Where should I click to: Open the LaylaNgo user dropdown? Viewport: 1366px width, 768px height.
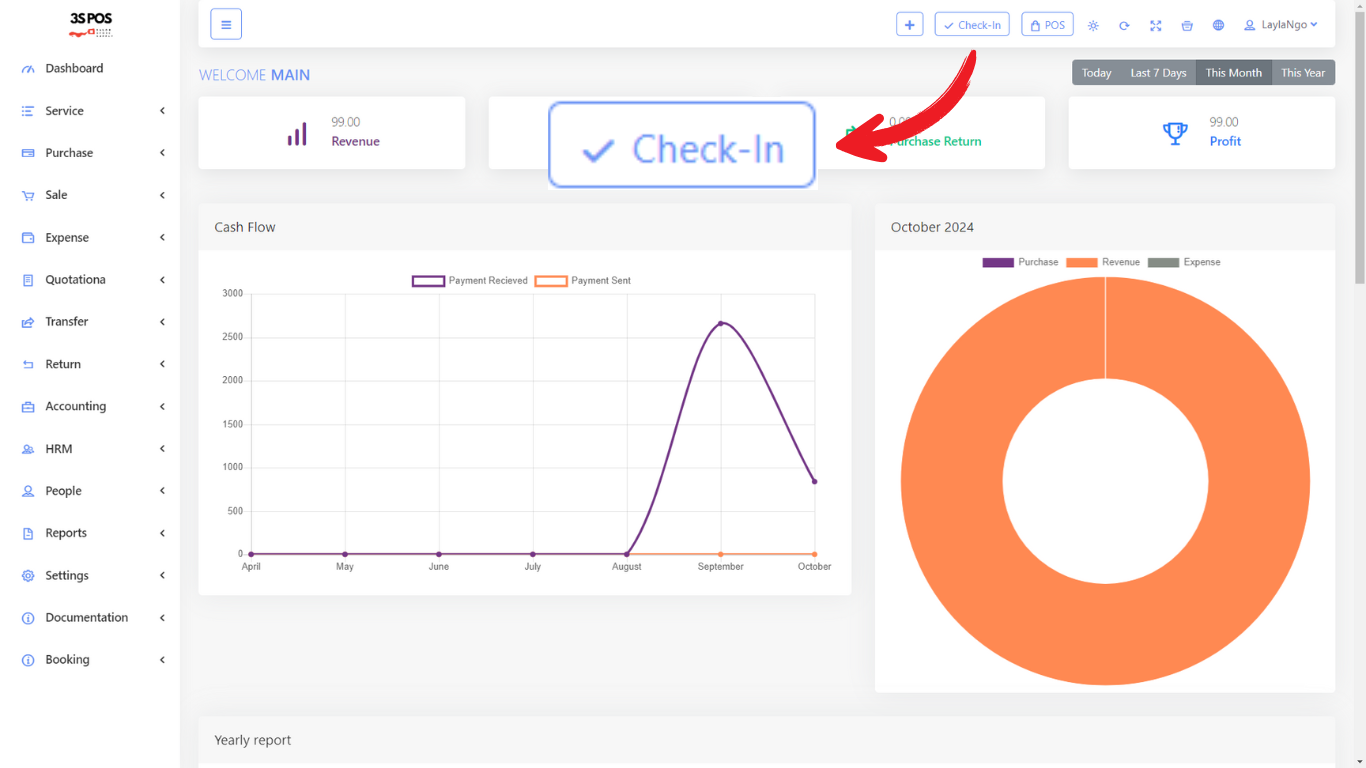[1280, 25]
